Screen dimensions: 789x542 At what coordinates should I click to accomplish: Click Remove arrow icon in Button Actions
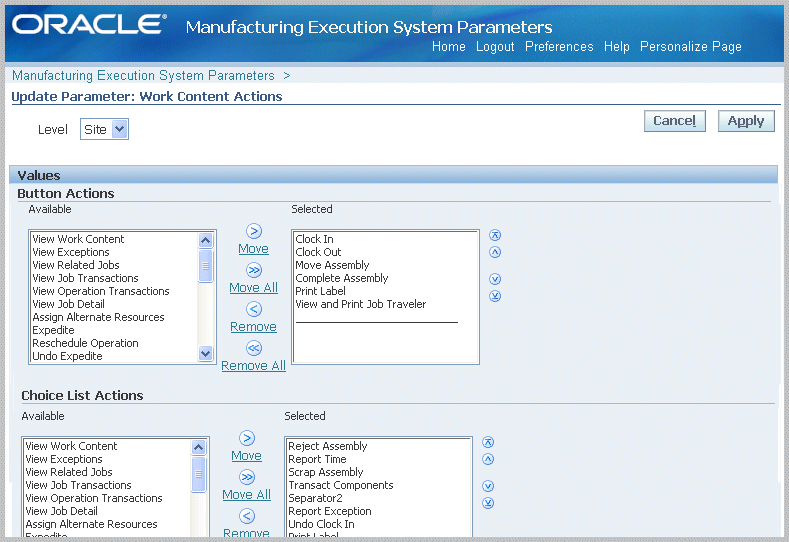tap(254, 309)
